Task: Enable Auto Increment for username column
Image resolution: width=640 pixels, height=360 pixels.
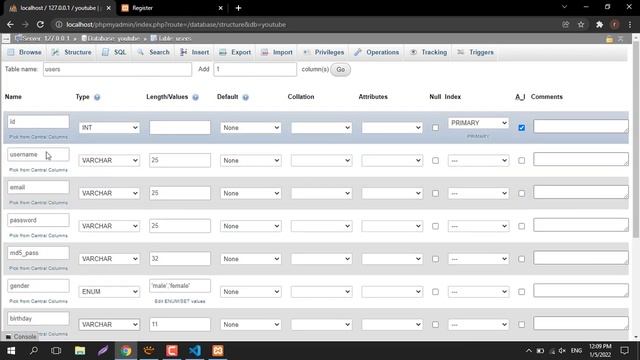Action: (x=522, y=160)
